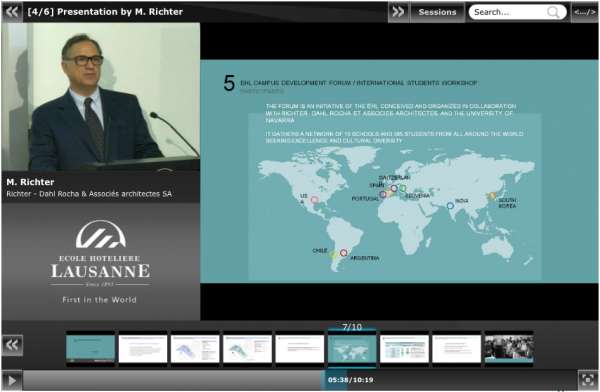
Task: Open the fourth slide thumbnail
Action: (x=248, y=348)
